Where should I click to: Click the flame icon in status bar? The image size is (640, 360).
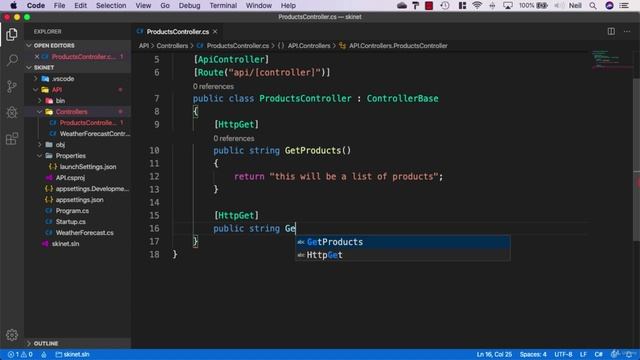coord(44,354)
